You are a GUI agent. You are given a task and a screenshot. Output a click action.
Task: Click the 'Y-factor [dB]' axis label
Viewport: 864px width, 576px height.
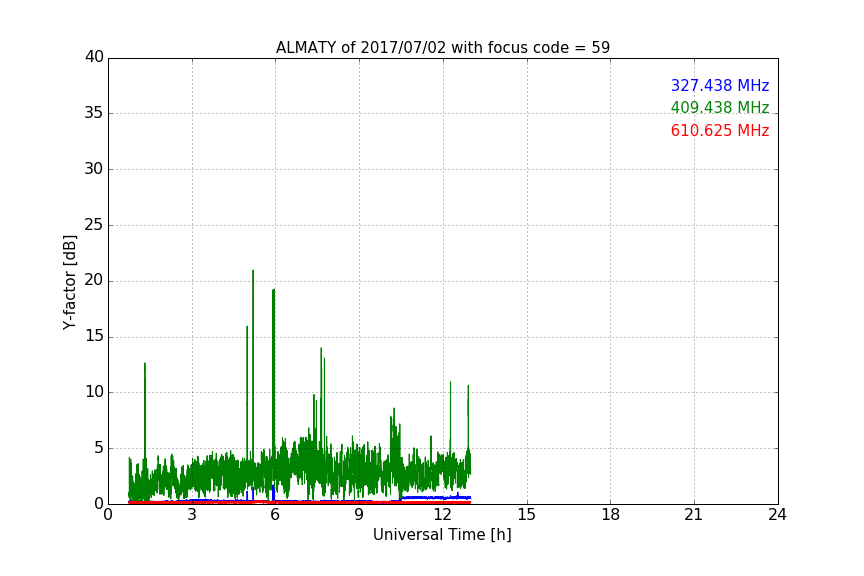point(69,282)
